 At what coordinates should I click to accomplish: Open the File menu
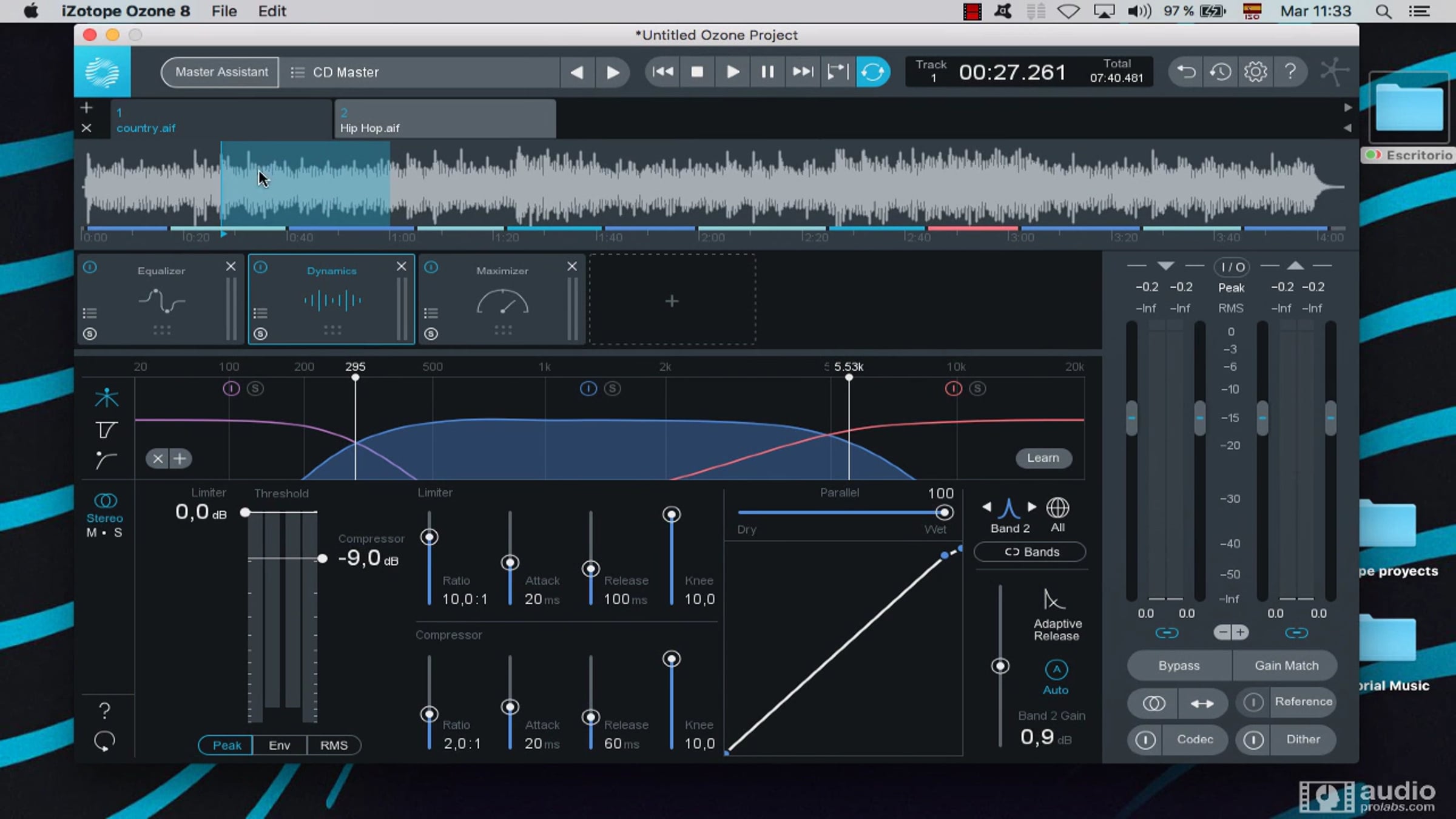[x=224, y=11]
